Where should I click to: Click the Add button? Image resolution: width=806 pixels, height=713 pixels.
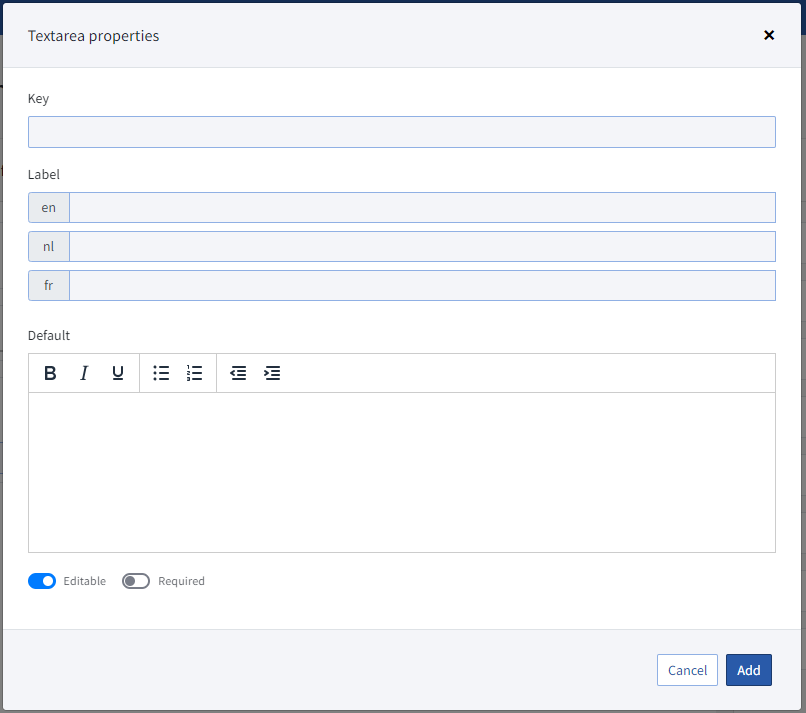[x=749, y=670]
